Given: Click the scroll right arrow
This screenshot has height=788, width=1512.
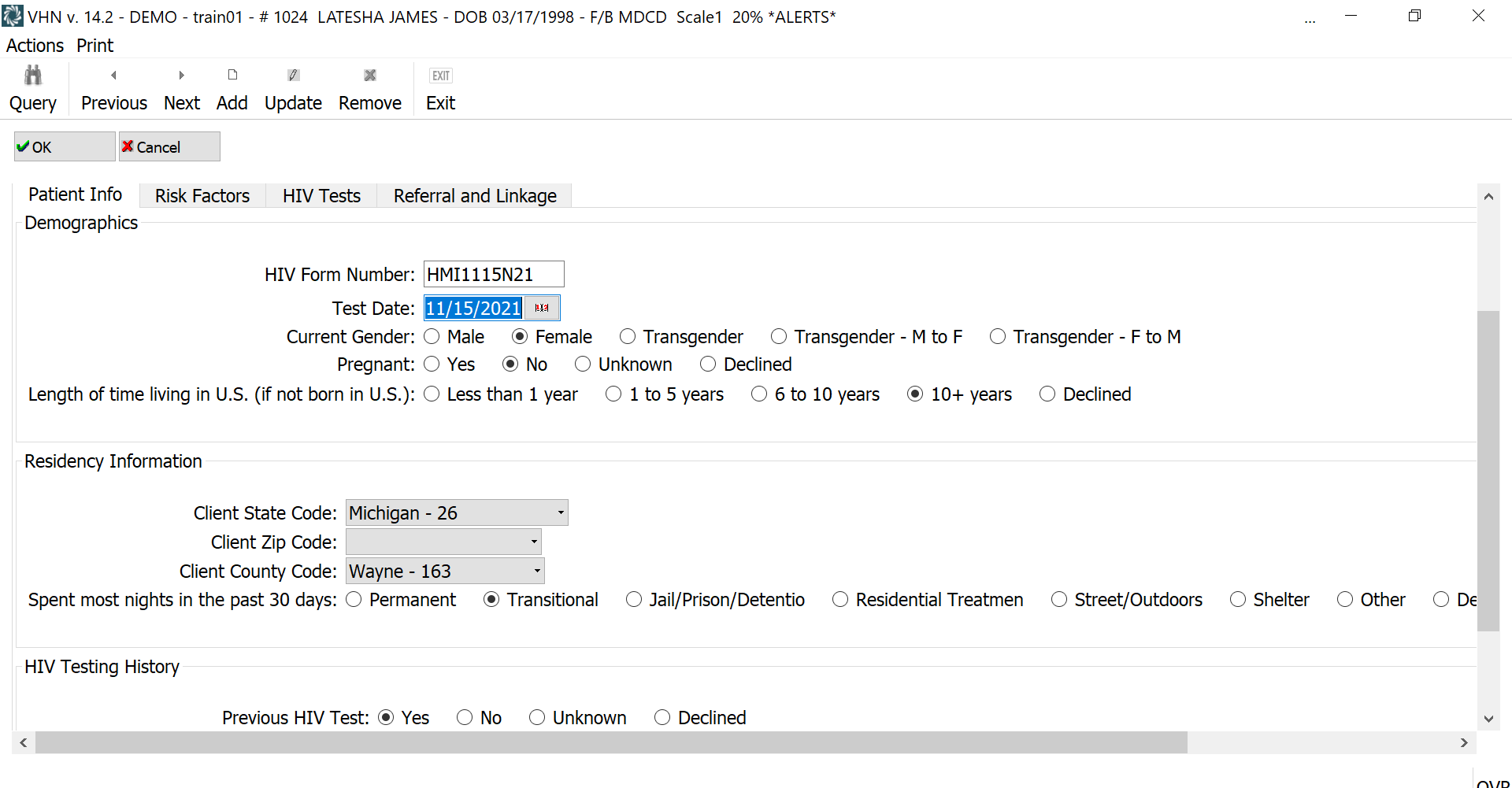Looking at the screenshot, I should pos(1464,742).
